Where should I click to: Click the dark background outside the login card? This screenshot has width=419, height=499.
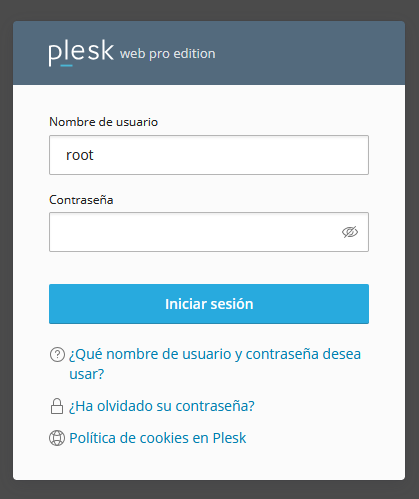209,489
